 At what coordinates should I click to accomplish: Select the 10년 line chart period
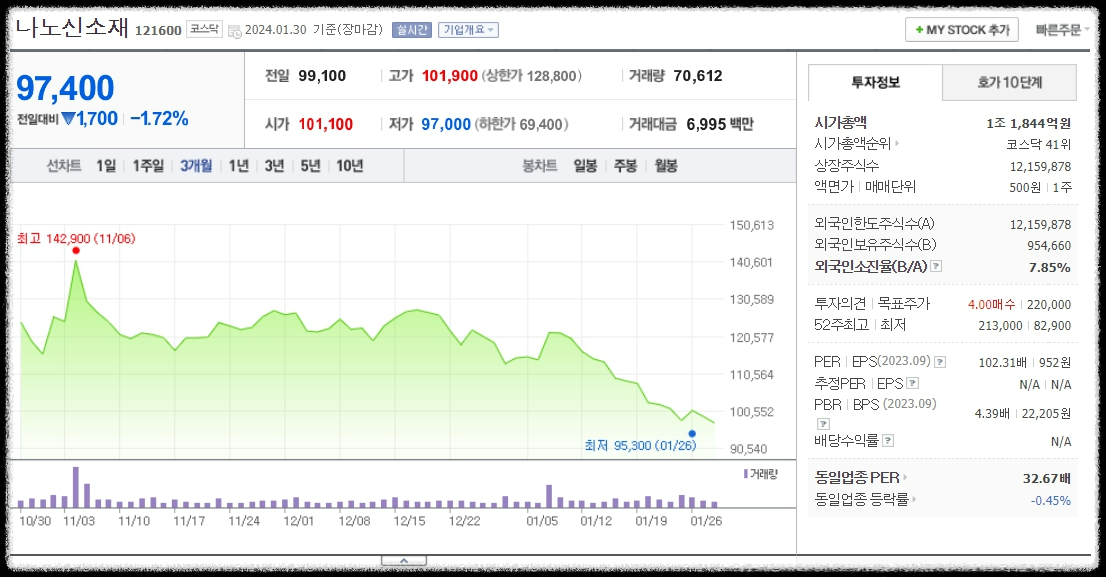pos(350,166)
